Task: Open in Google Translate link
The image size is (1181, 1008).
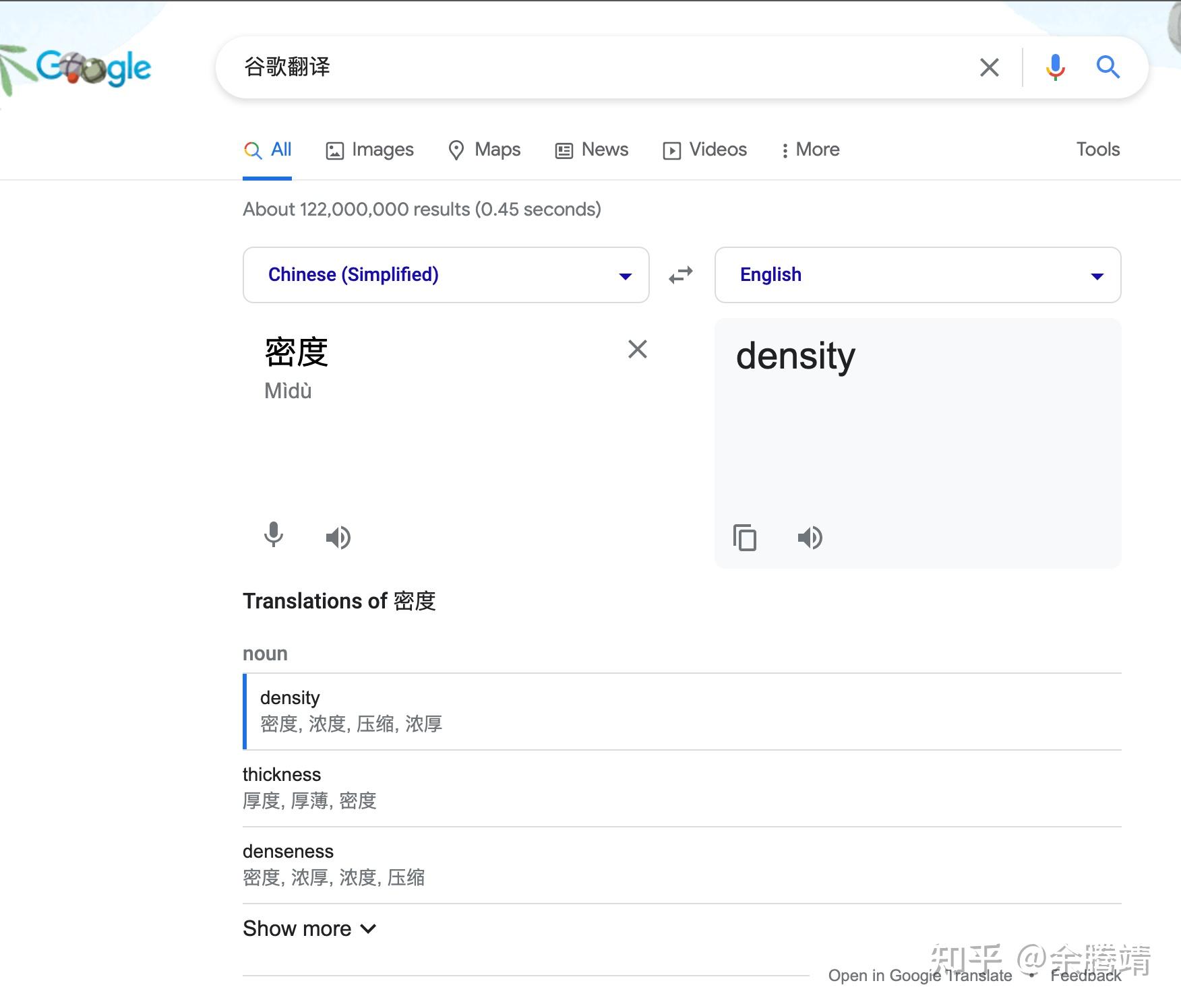Action: (919, 976)
